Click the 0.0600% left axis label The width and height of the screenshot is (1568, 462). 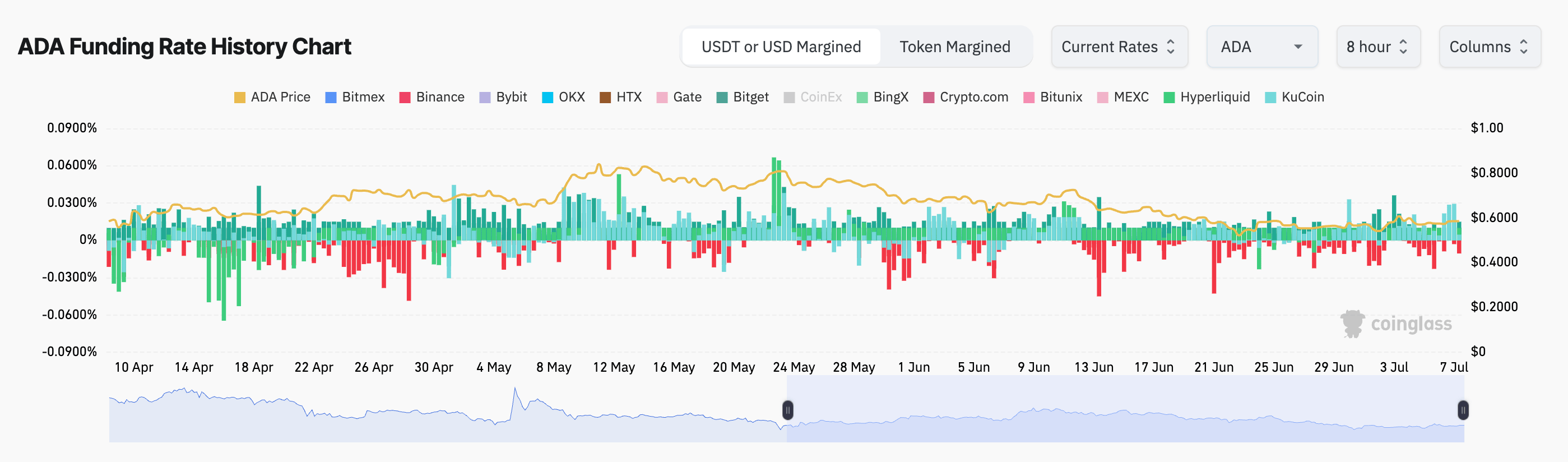point(72,165)
